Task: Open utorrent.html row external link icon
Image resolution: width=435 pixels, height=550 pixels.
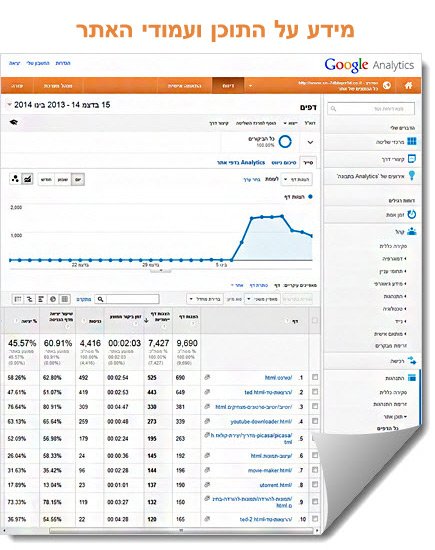Action: point(207,484)
